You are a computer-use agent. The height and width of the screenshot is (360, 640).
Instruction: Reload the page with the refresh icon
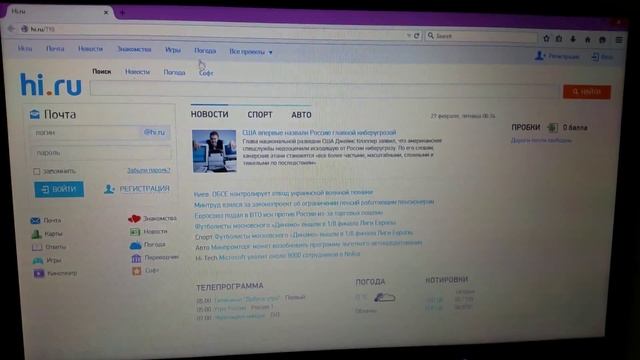tap(417, 36)
